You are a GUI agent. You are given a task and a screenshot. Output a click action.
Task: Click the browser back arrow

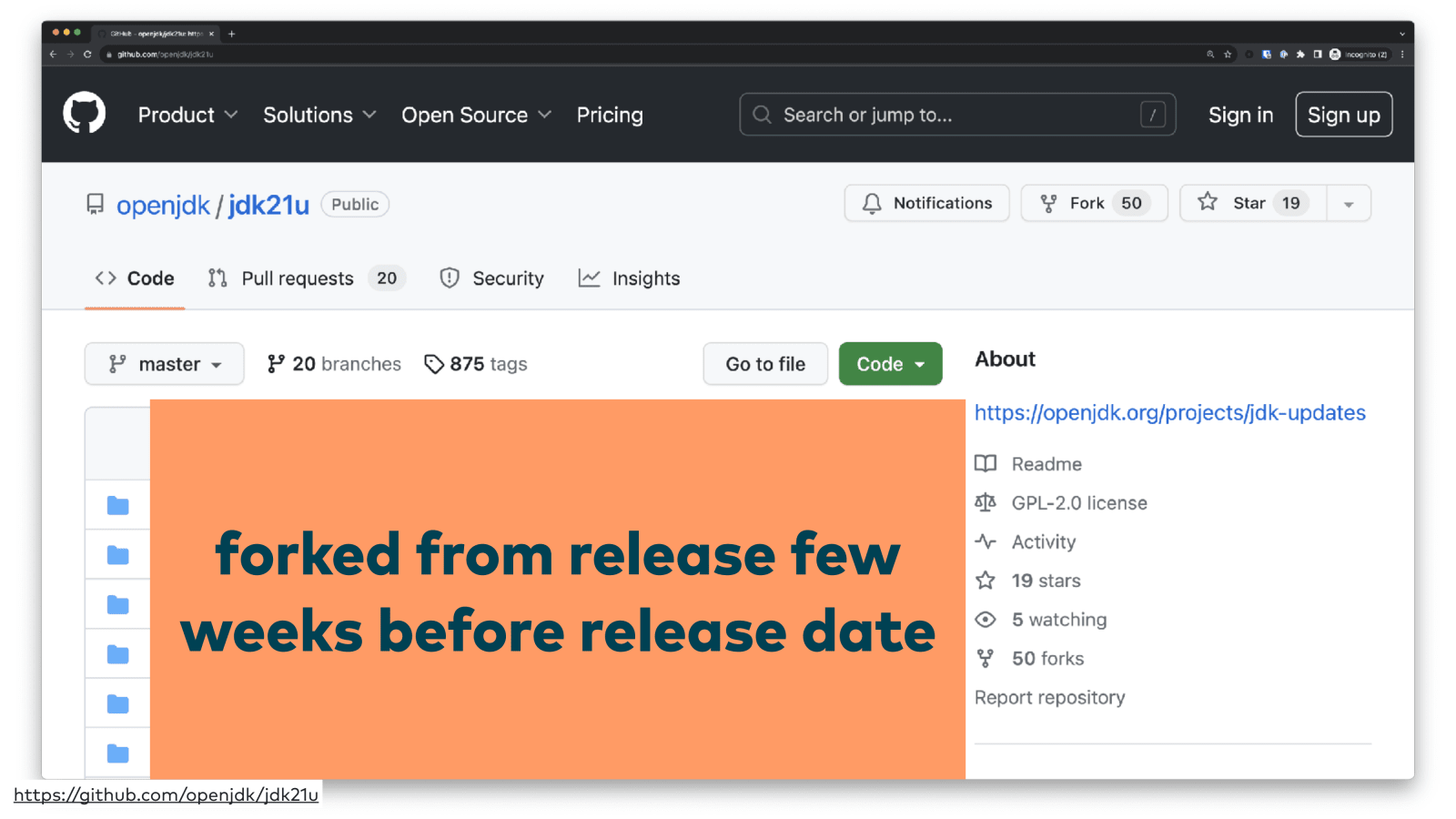click(53, 55)
